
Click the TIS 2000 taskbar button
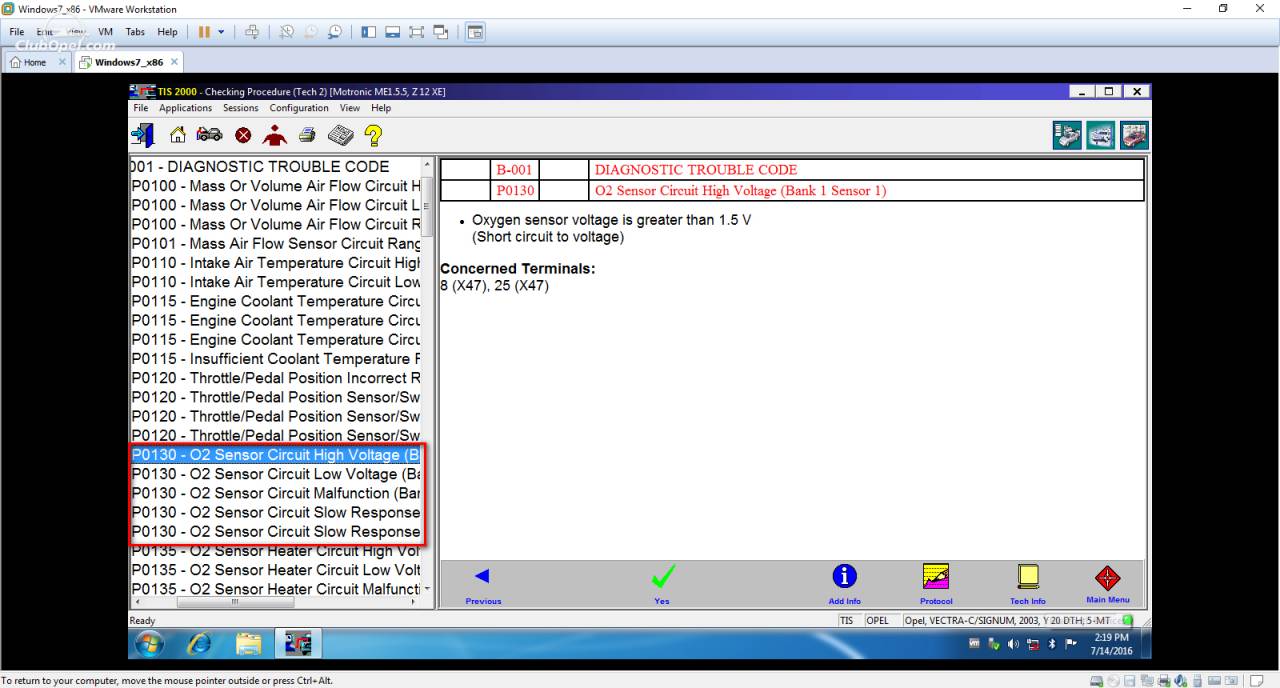[297, 645]
